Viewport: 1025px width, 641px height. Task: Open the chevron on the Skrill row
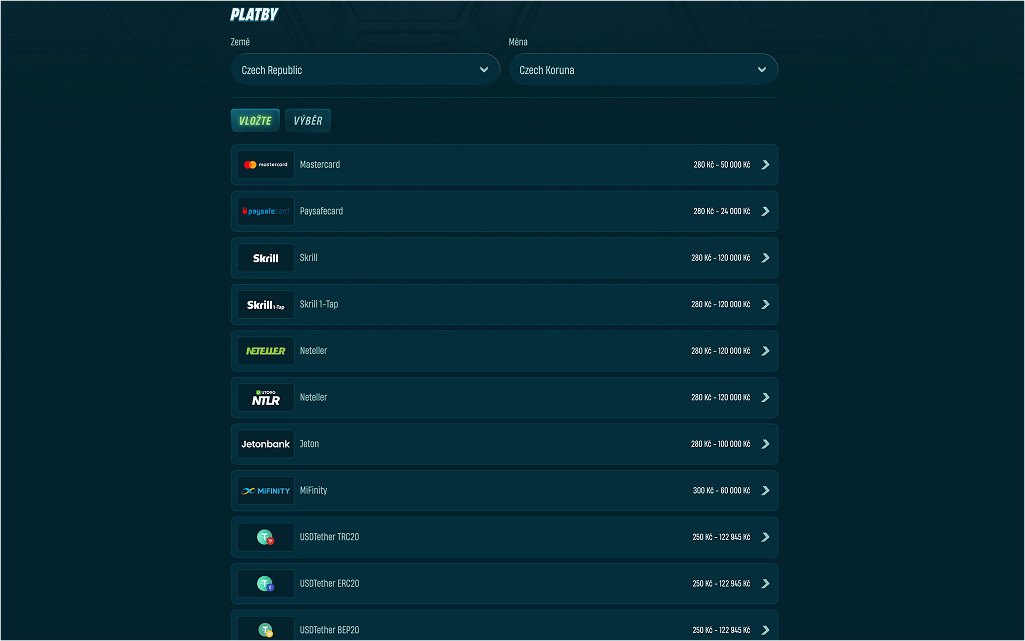(x=765, y=258)
